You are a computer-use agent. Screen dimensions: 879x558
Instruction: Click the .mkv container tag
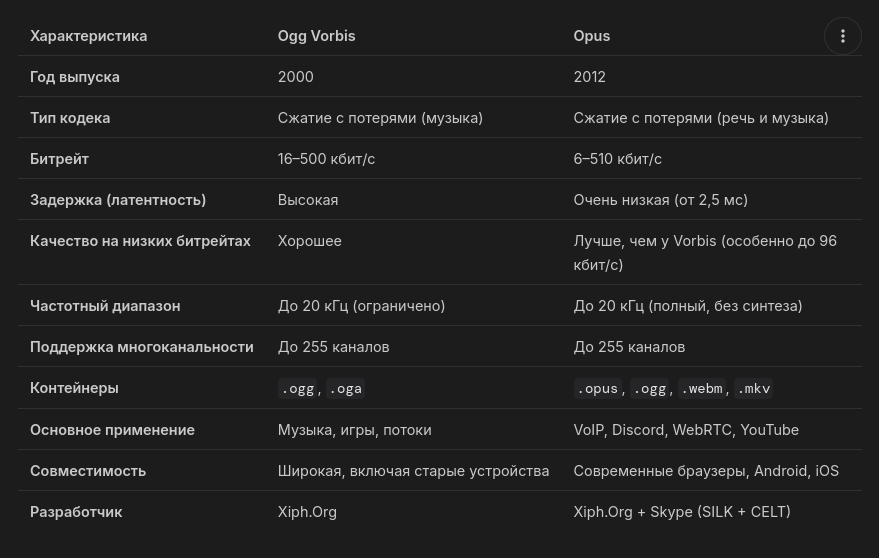[x=753, y=389]
